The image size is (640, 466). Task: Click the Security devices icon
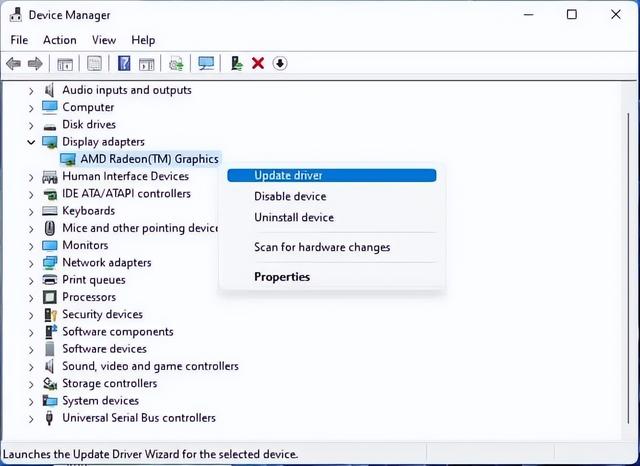[x=50, y=315]
